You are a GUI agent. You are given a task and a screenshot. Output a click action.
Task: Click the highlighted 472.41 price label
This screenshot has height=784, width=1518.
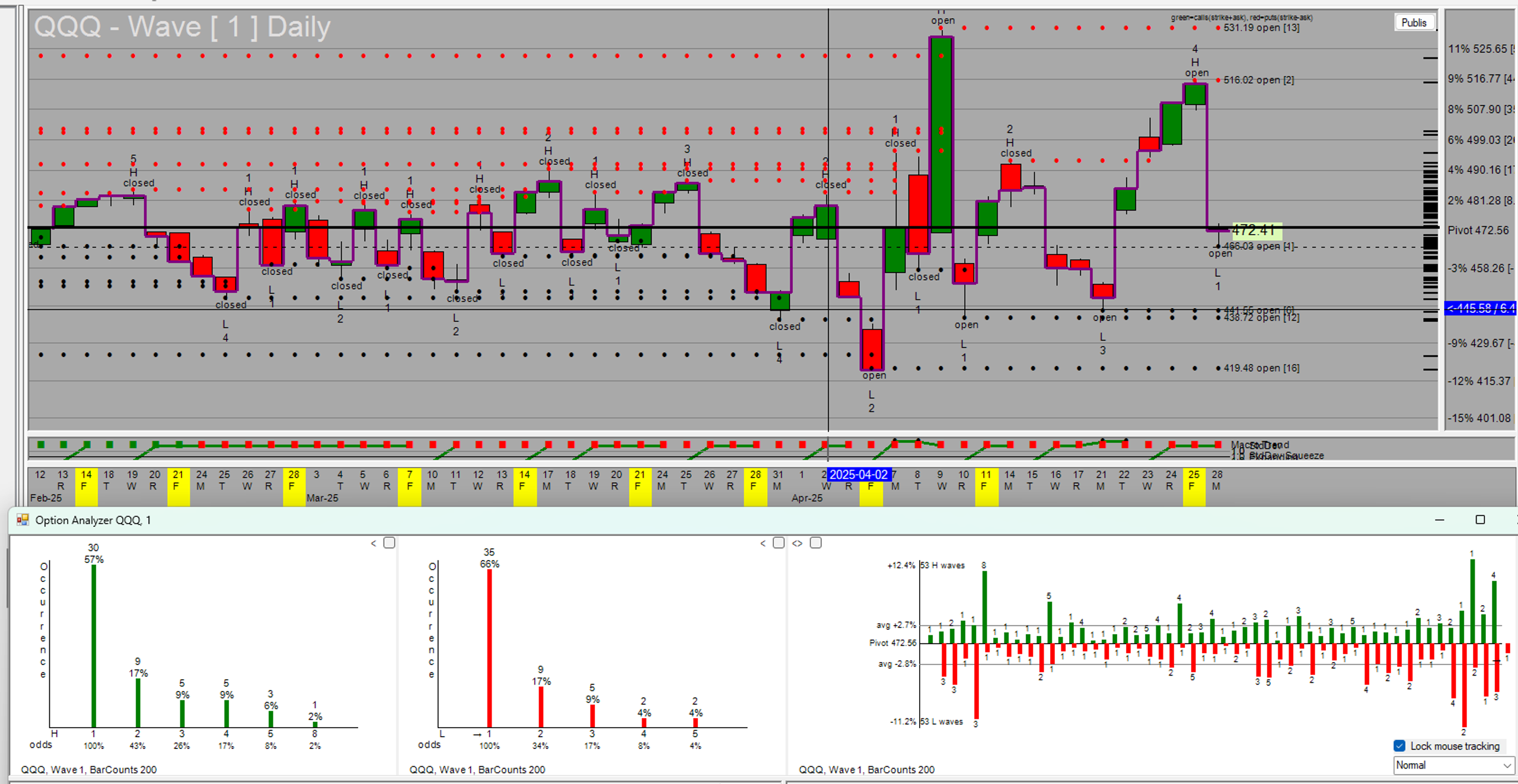click(x=1257, y=230)
